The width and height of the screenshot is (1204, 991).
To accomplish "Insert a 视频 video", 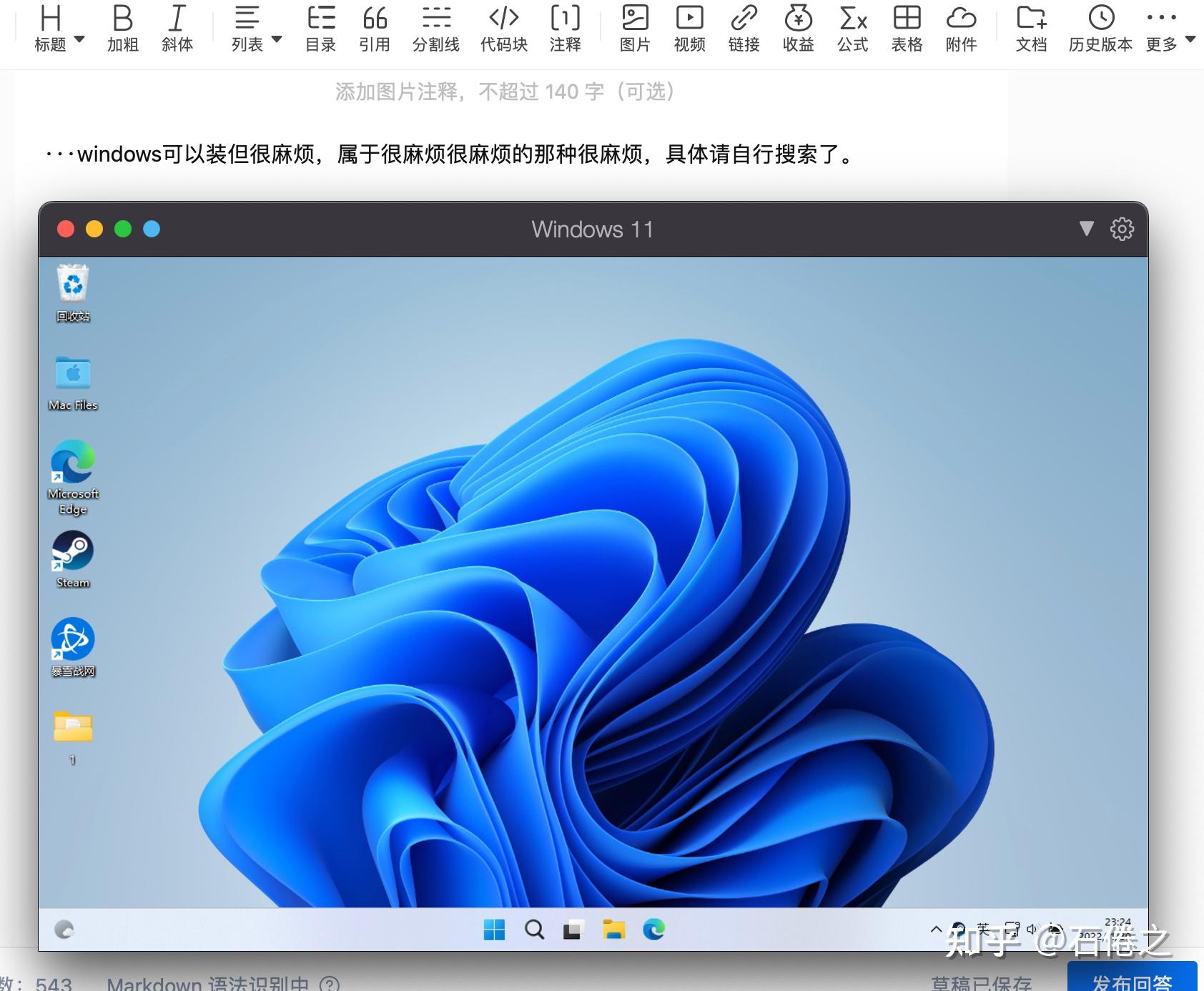I will pyautogui.click(x=690, y=29).
